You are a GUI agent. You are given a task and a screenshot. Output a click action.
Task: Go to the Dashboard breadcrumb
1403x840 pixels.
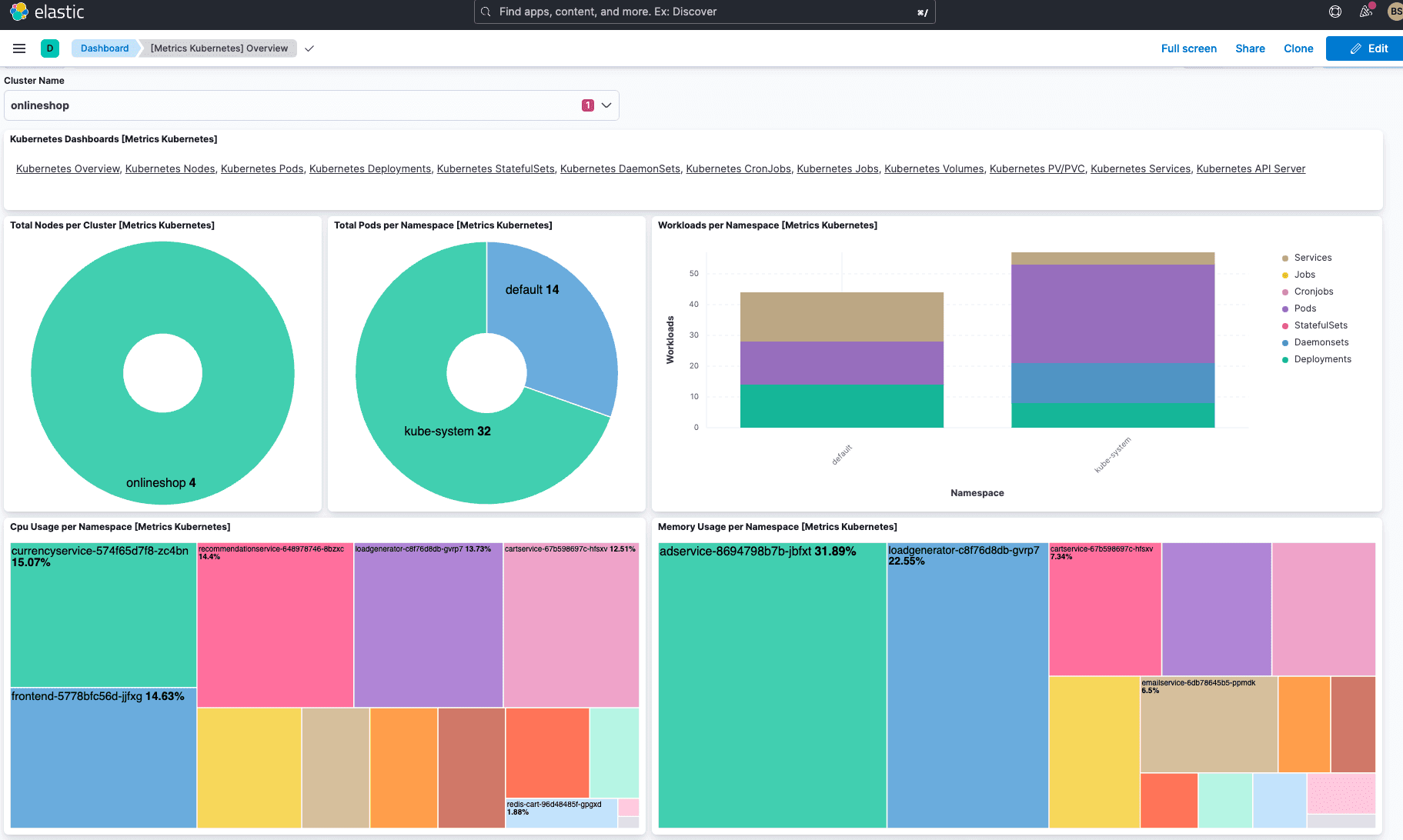point(105,48)
